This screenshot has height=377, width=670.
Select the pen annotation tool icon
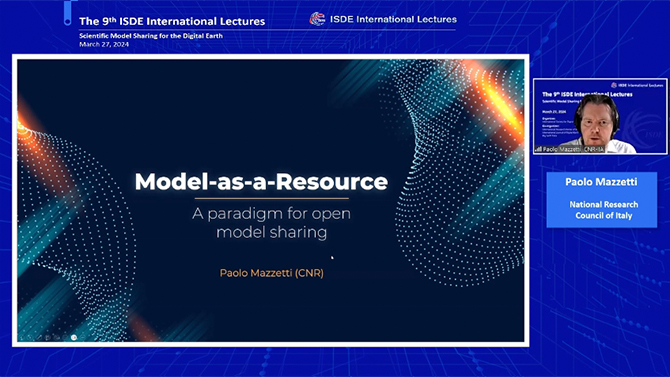coord(39,337)
